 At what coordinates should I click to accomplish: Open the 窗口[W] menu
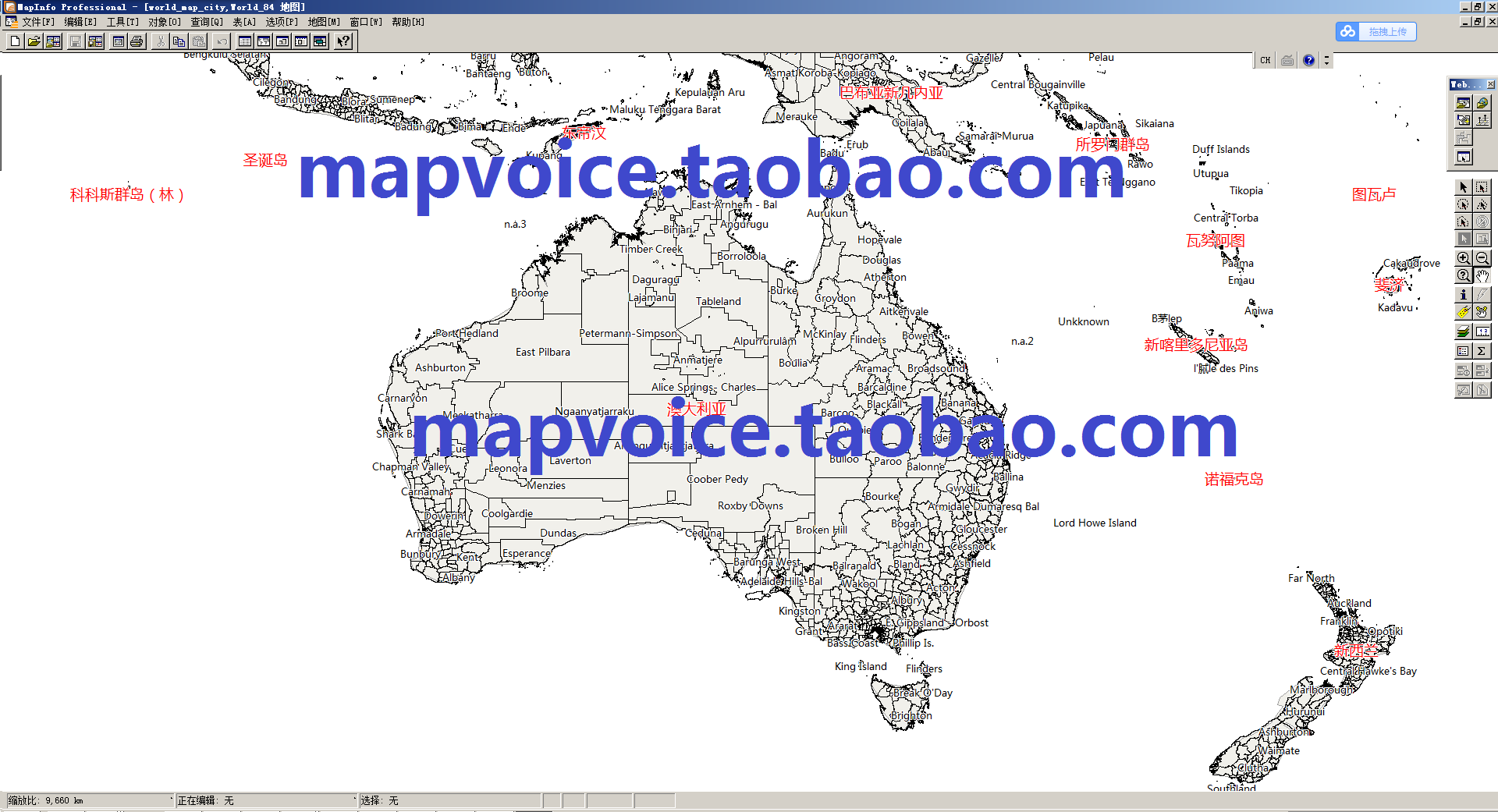366,22
